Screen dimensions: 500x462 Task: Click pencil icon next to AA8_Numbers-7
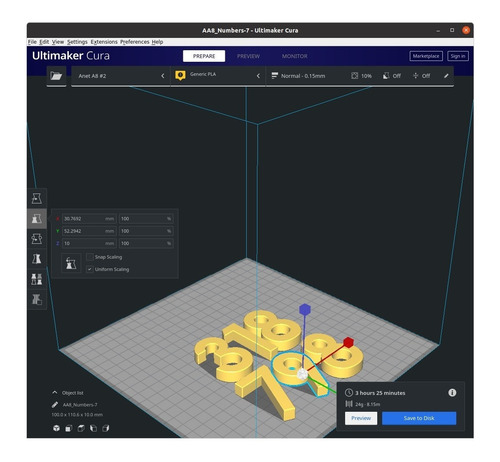[x=55, y=405]
